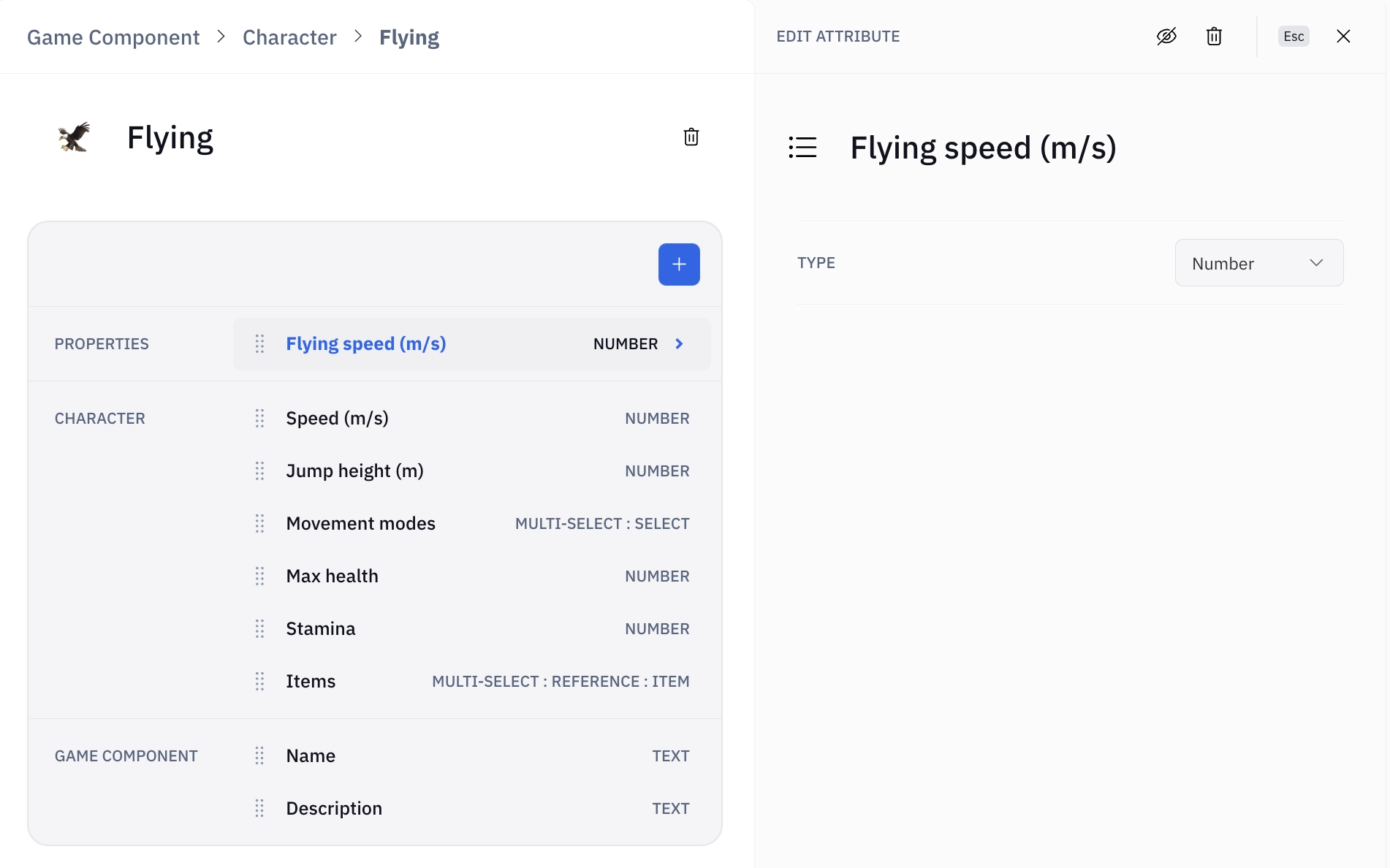Delete the Flying component with its trash icon
This screenshot has width=1390, height=868.
click(691, 137)
